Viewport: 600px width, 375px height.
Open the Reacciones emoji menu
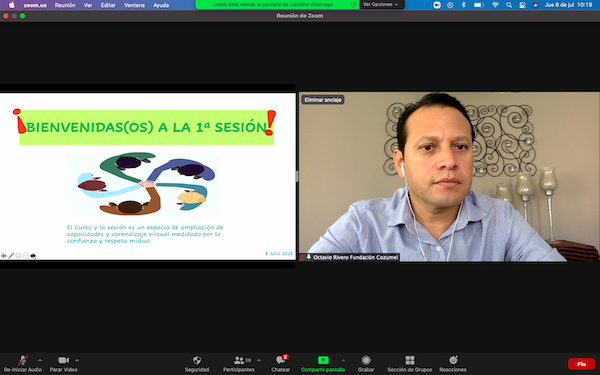point(453,364)
